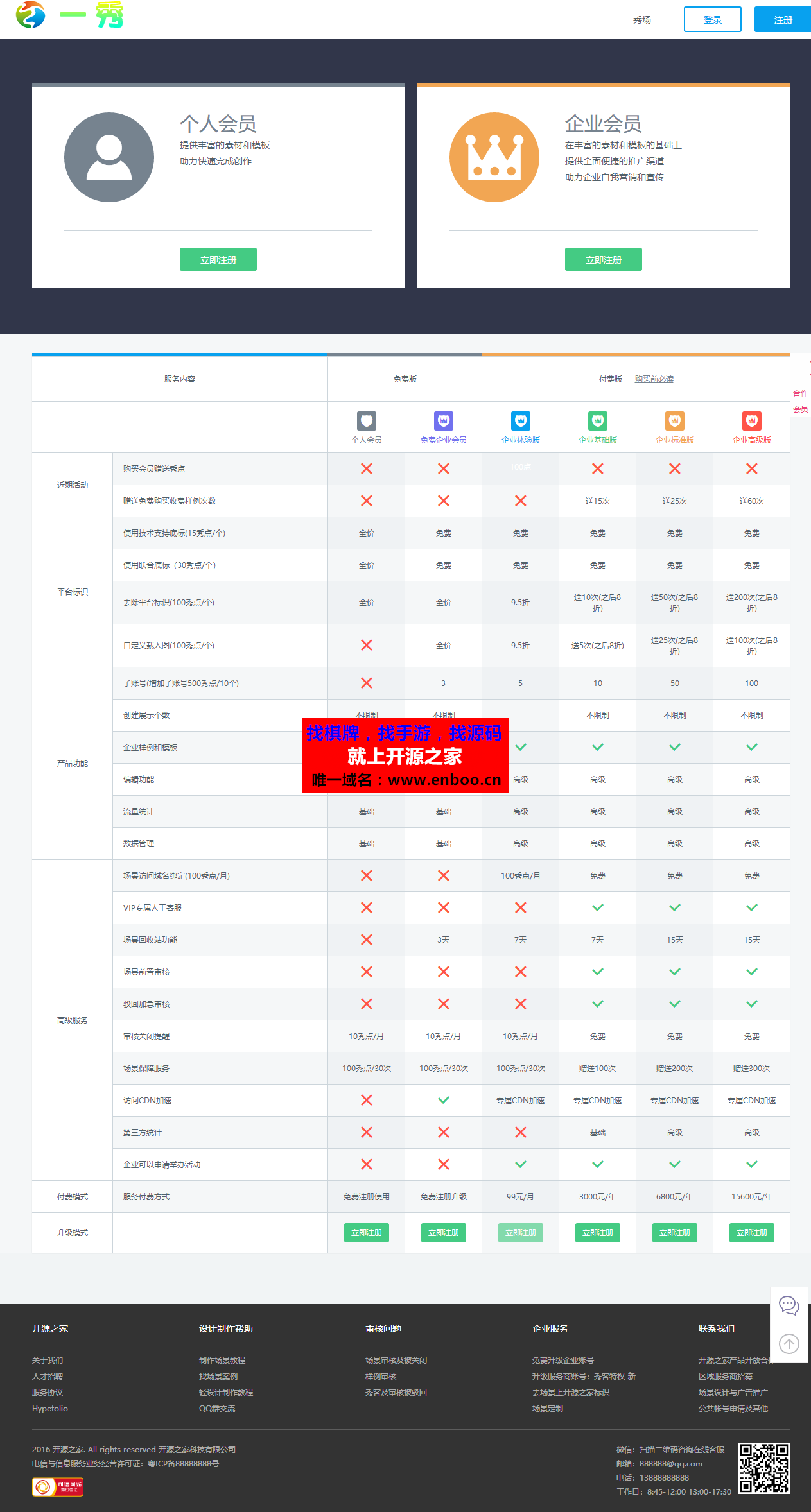Click 立即注册 in 免费企业会员 column
811x1512 pixels.
tap(444, 1233)
